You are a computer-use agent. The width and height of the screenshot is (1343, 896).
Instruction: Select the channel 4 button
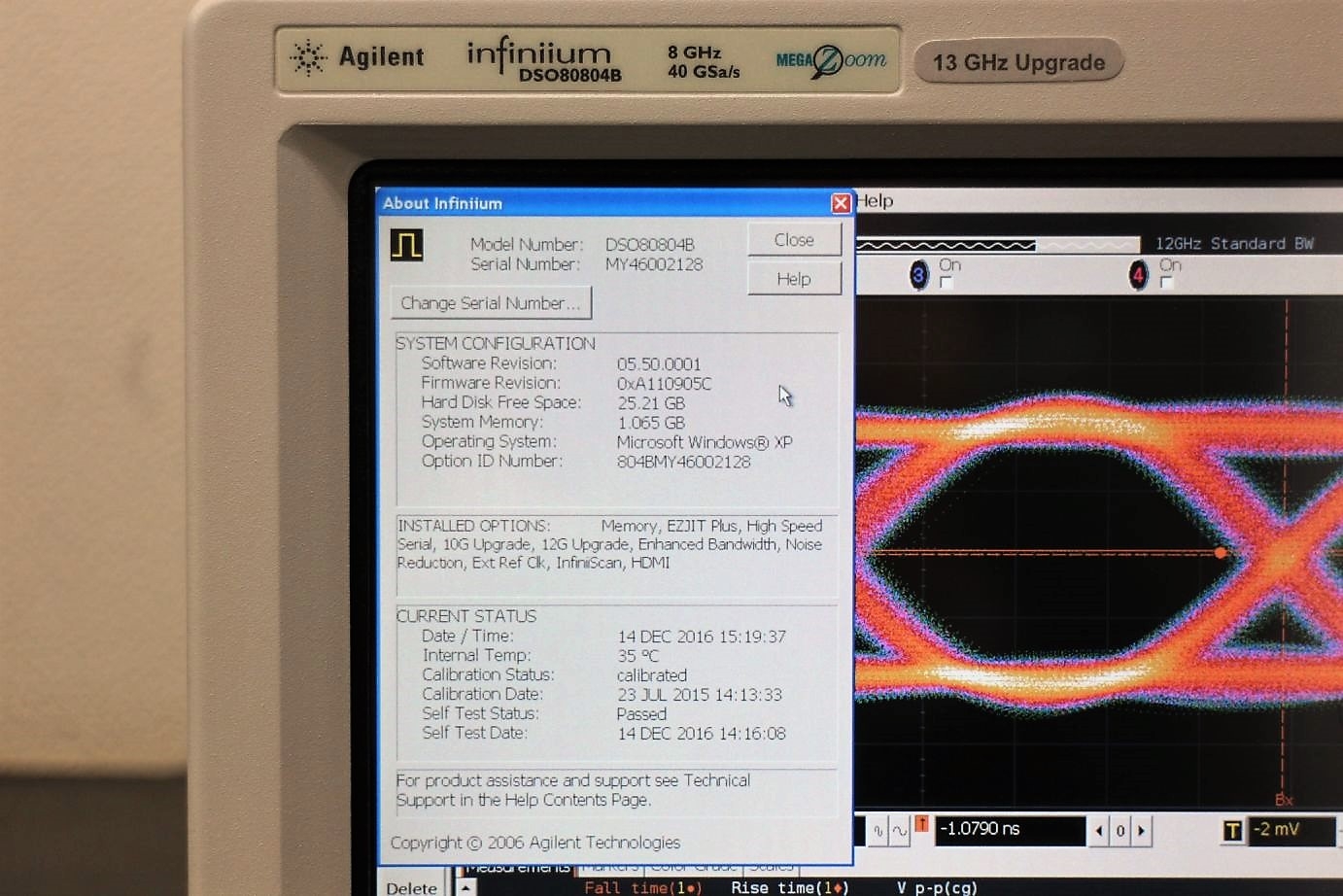pos(1138,275)
